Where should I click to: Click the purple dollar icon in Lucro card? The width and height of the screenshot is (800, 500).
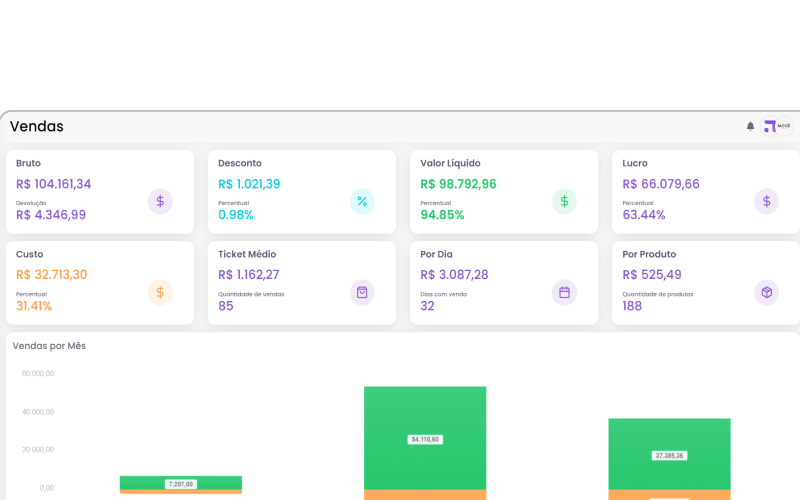766,202
